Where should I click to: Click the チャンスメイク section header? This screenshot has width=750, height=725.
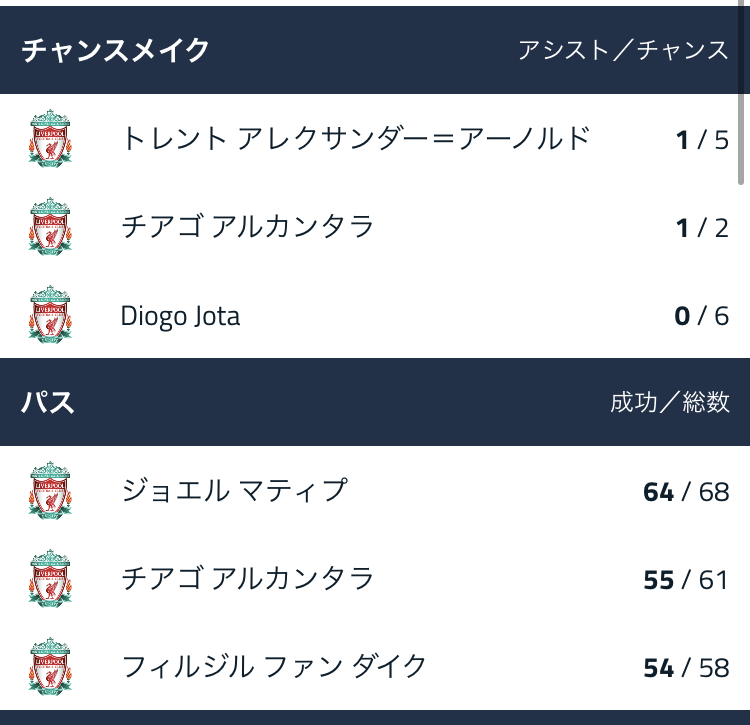pyautogui.click(x=116, y=50)
